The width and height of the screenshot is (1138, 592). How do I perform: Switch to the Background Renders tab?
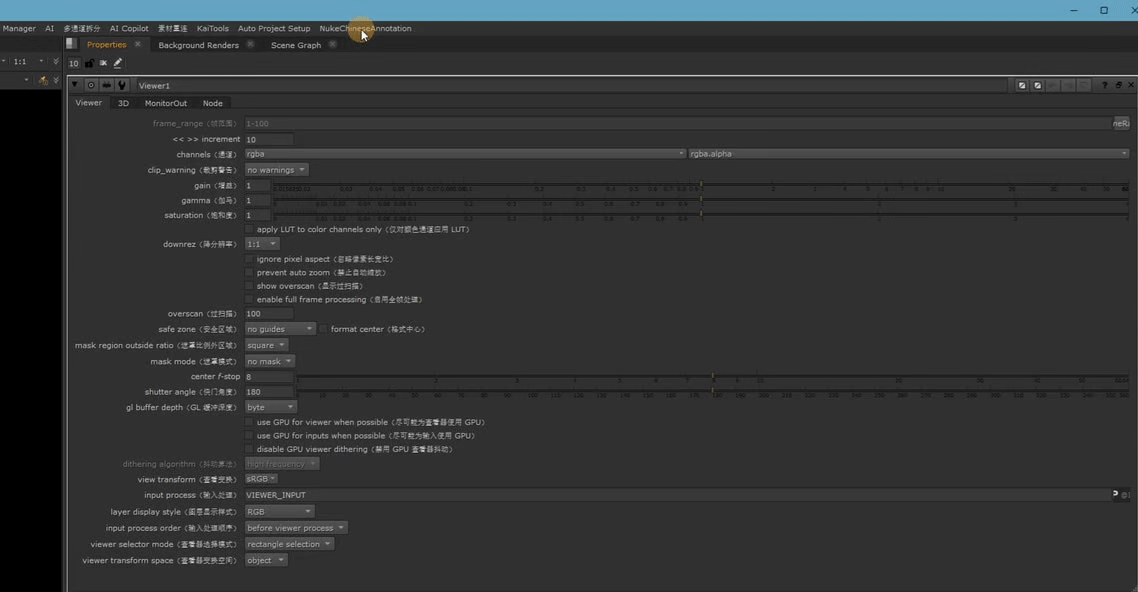point(198,45)
